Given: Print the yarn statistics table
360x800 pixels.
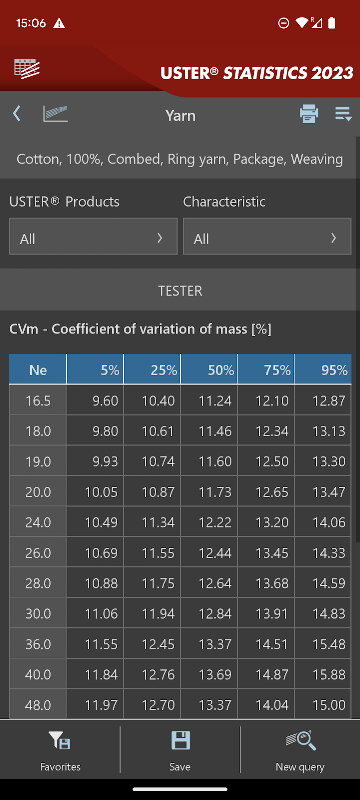Looking at the screenshot, I should click(x=309, y=113).
